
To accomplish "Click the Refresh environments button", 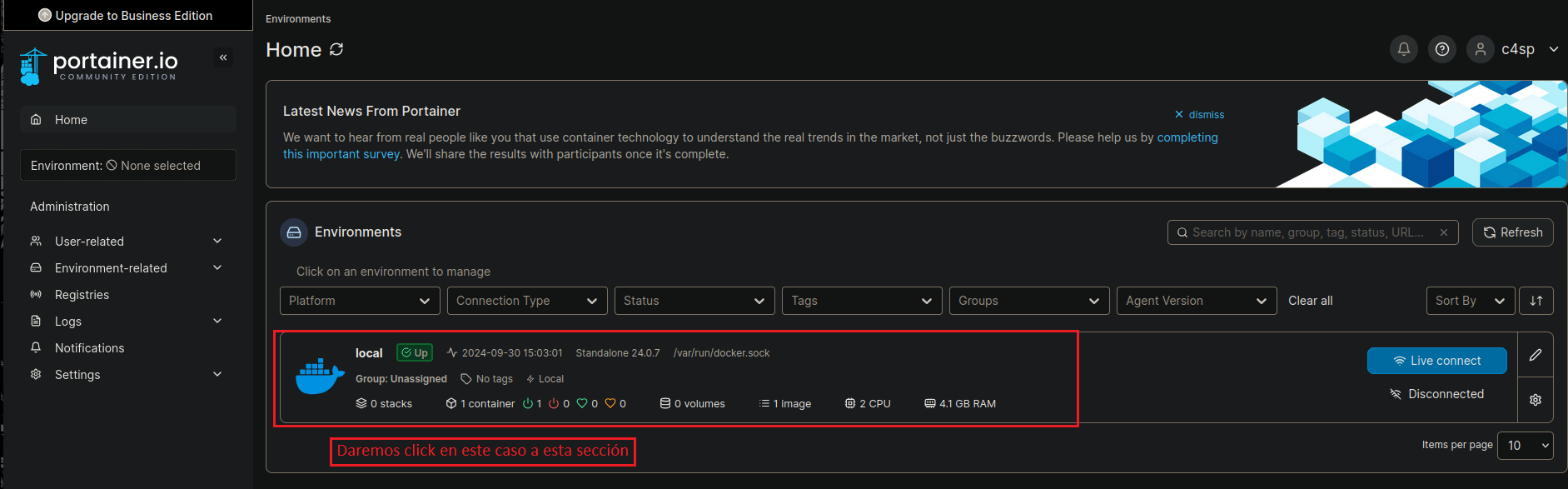I will click(1512, 232).
